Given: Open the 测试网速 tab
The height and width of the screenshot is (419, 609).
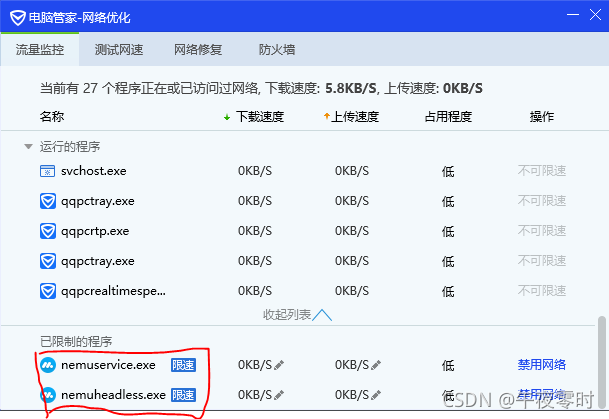Looking at the screenshot, I should point(119,50).
